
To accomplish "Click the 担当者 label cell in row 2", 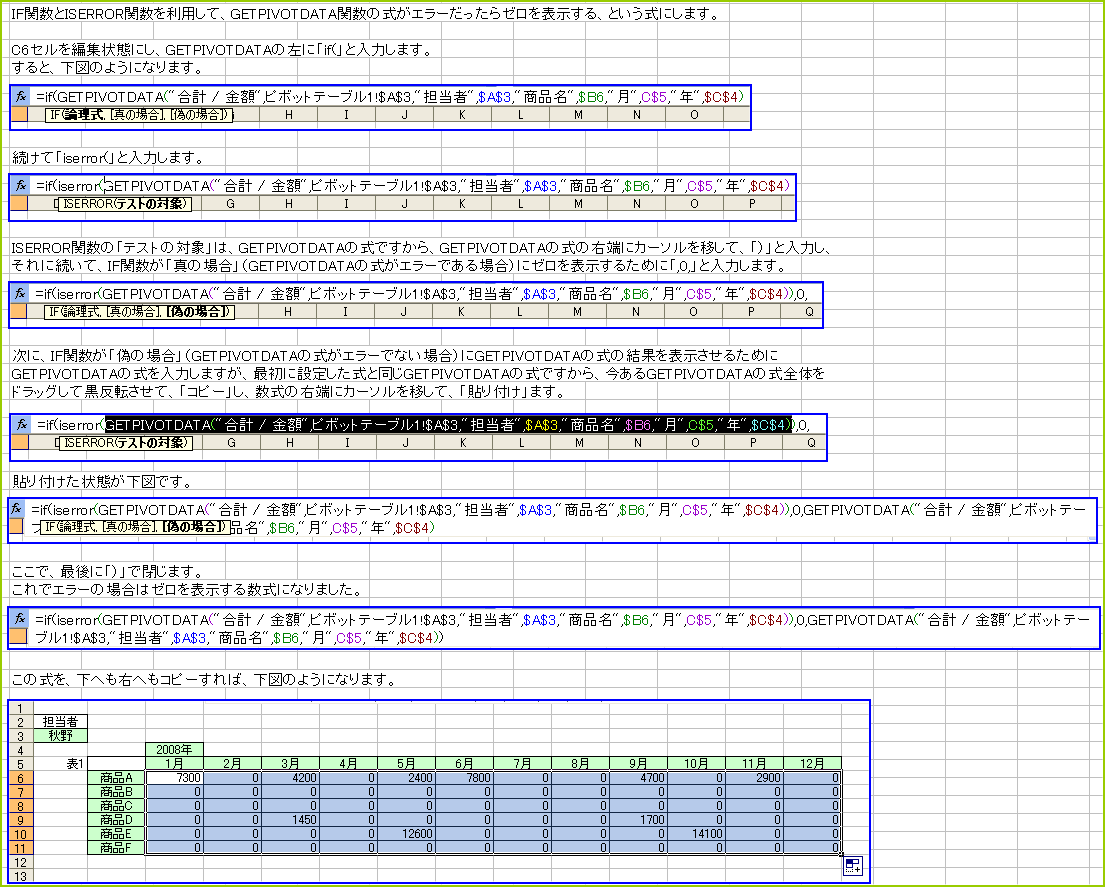I will [61, 721].
